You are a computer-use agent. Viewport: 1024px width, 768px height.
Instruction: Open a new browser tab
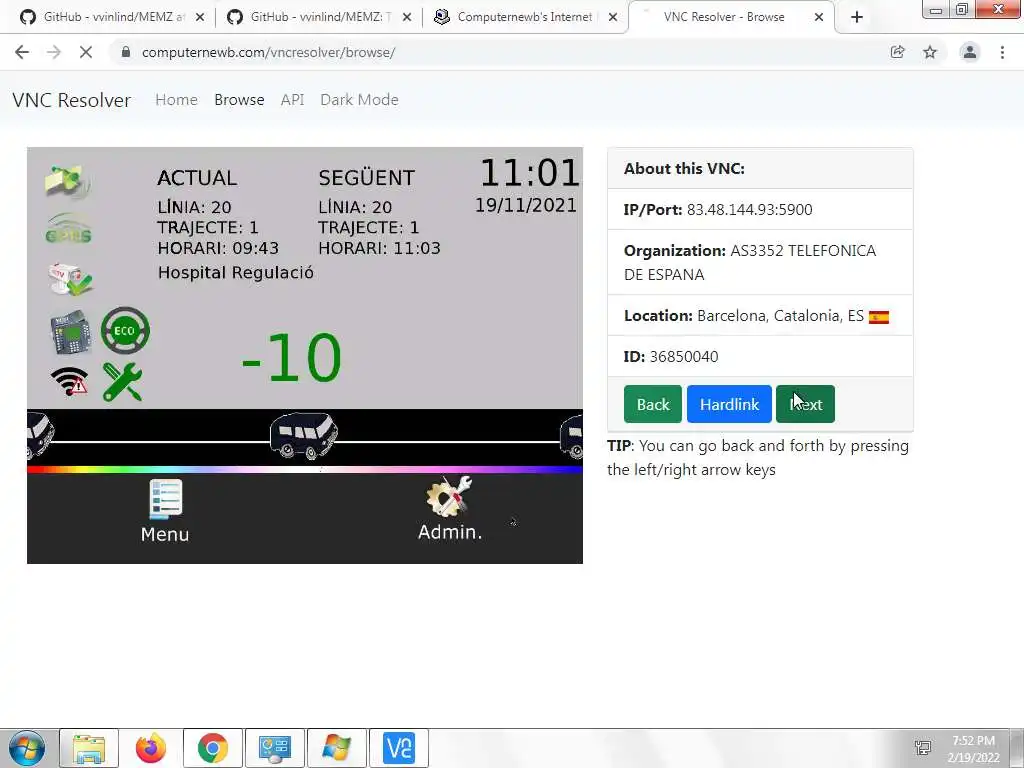pyautogui.click(x=857, y=17)
